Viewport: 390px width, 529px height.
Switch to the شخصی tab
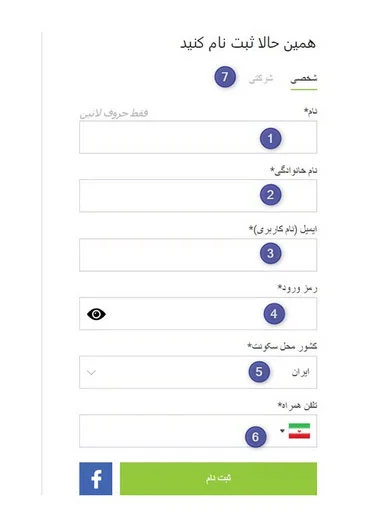click(x=304, y=78)
